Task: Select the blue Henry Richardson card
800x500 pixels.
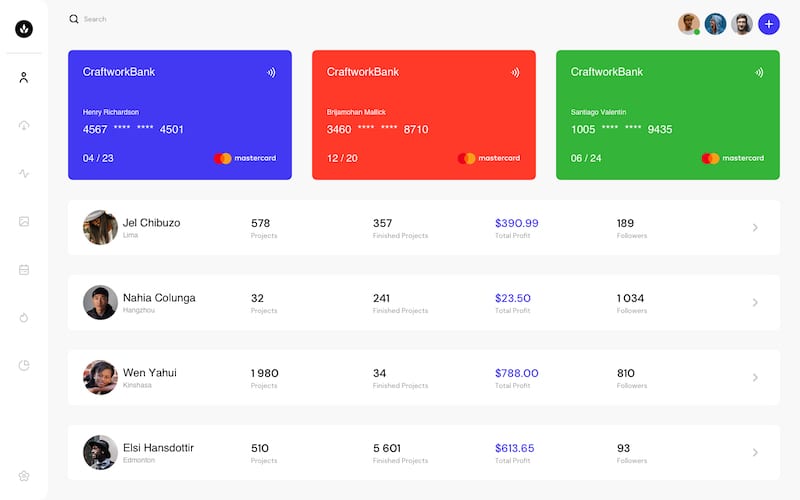Action: 180,115
